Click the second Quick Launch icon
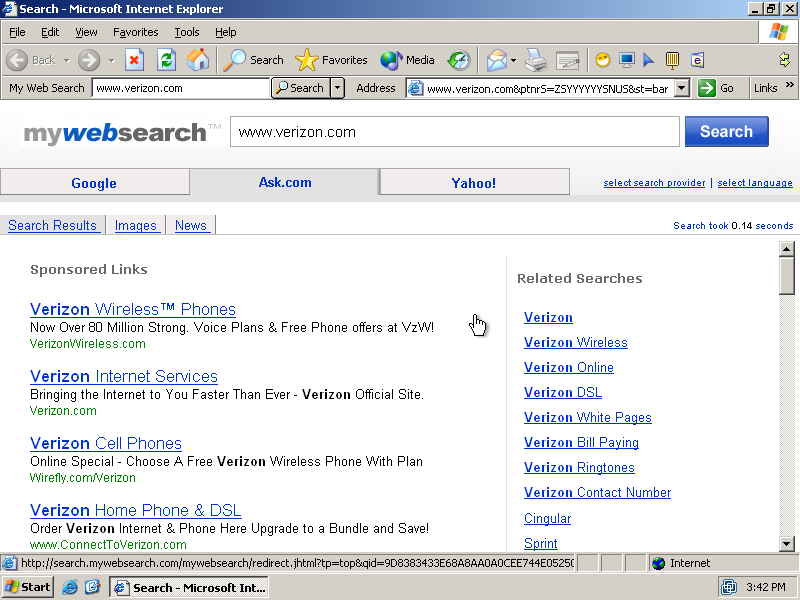This screenshot has width=800, height=600. click(92, 587)
